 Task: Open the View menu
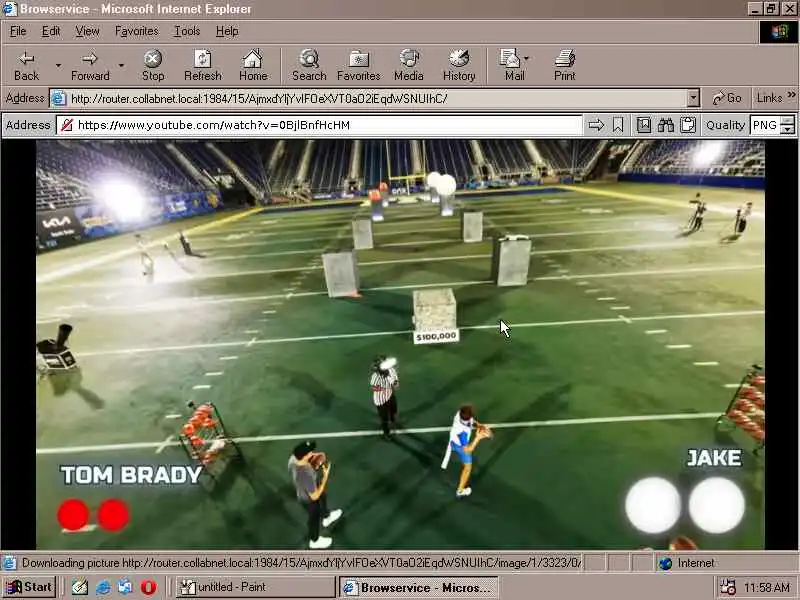click(x=87, y=32)
